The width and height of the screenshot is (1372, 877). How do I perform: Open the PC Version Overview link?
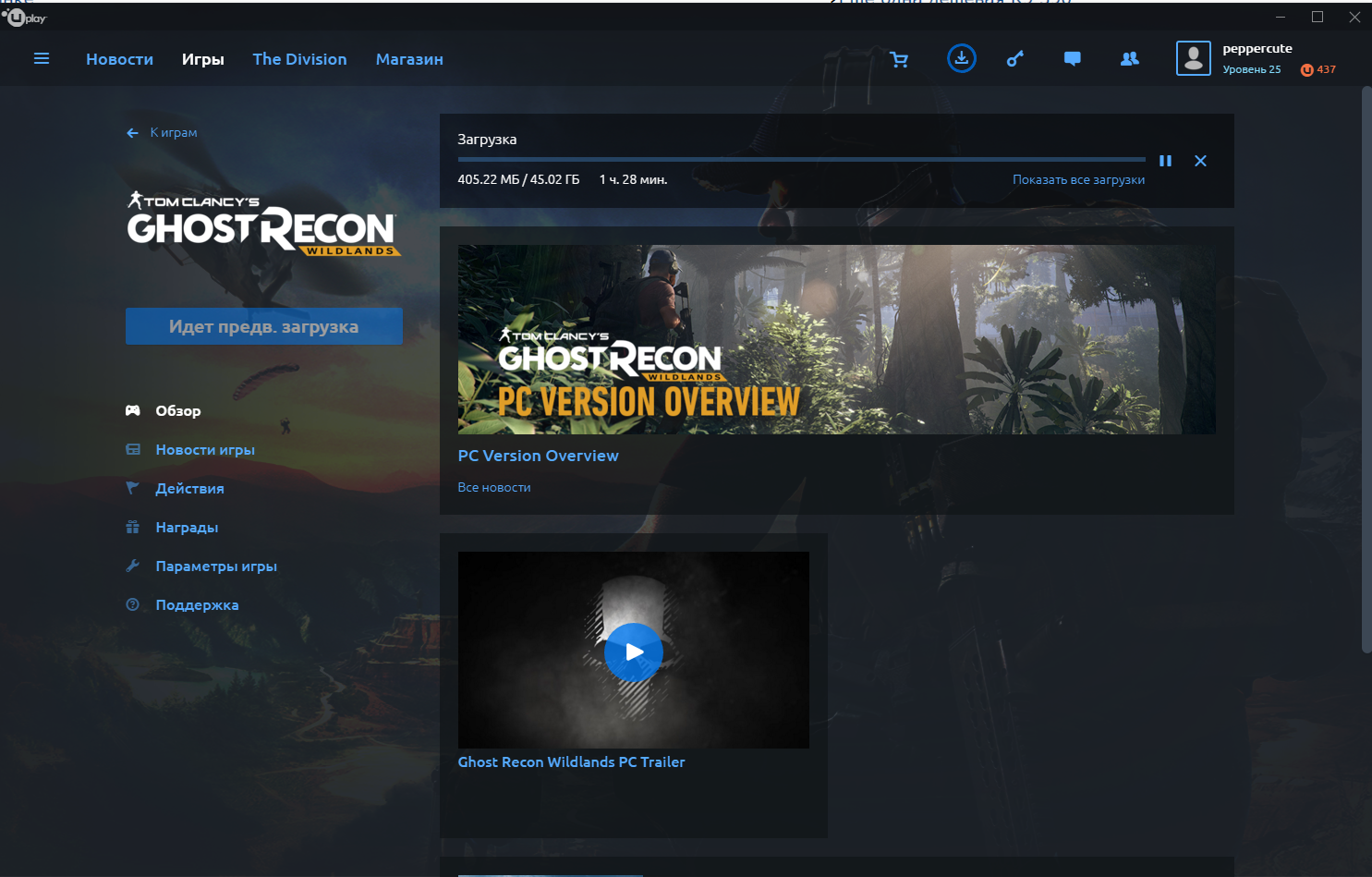coord(538,456)
